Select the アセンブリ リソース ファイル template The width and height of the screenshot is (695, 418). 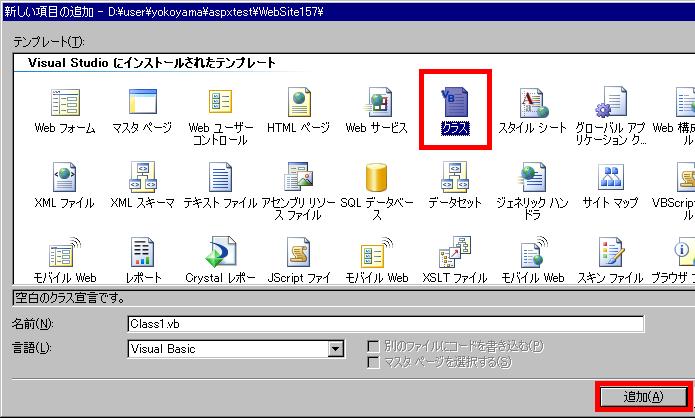click(x=299, y=176)
